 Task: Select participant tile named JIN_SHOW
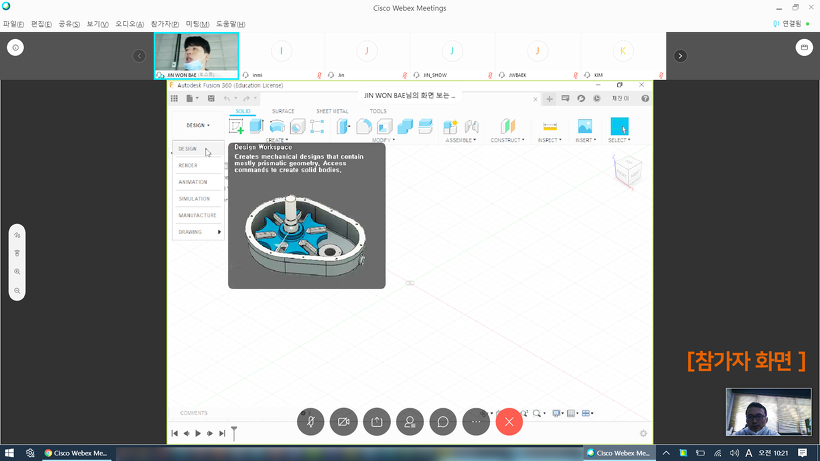[x=452, y=56]
